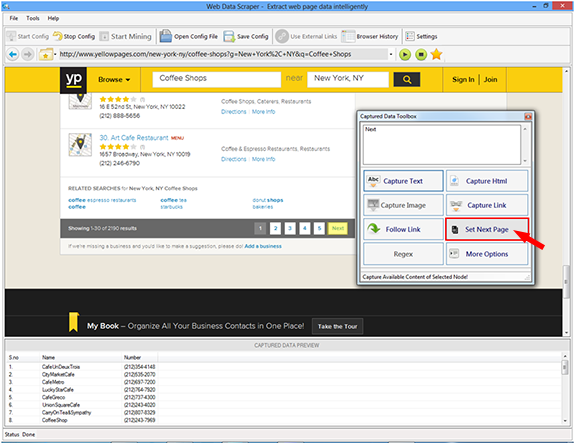Click Set Next Page button
Image resolution: width=575 pixels, height=443 pixels.
click(x=487, y=230)
